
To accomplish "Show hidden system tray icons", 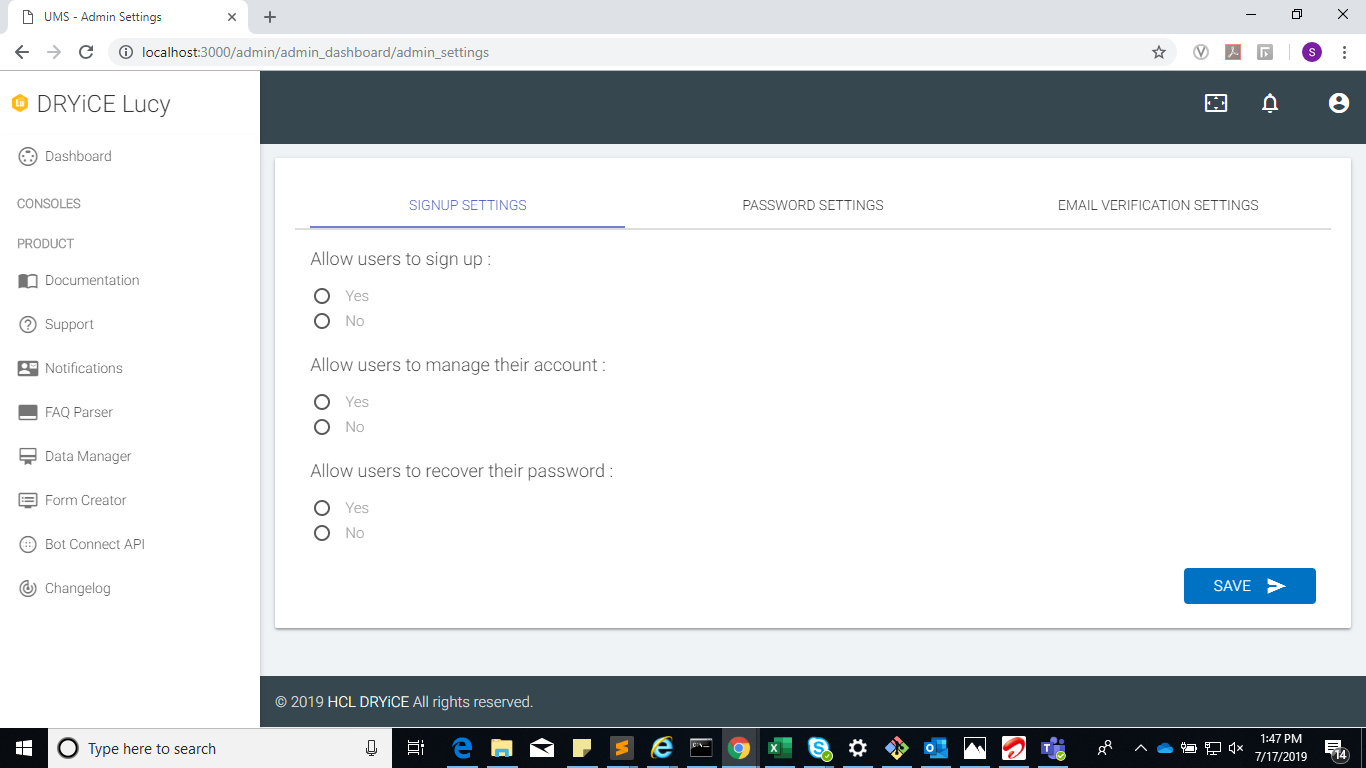I will pos(1140,748).
